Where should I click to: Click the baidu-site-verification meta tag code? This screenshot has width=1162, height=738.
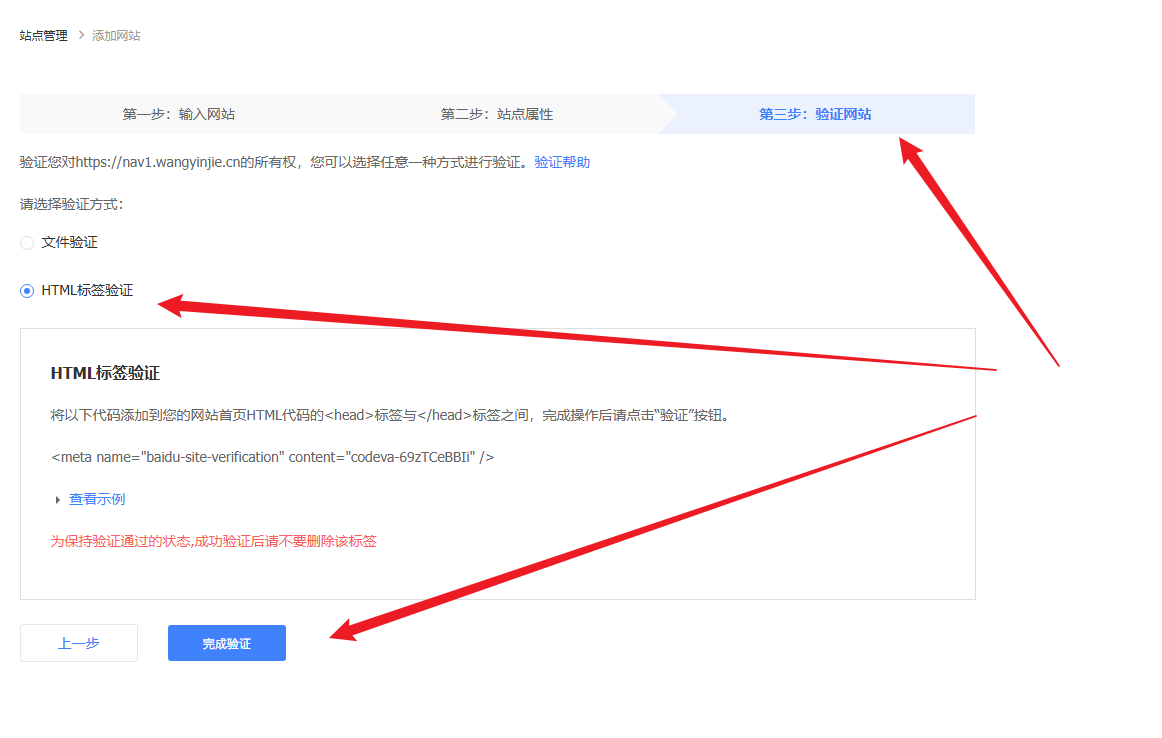point(272,457)
